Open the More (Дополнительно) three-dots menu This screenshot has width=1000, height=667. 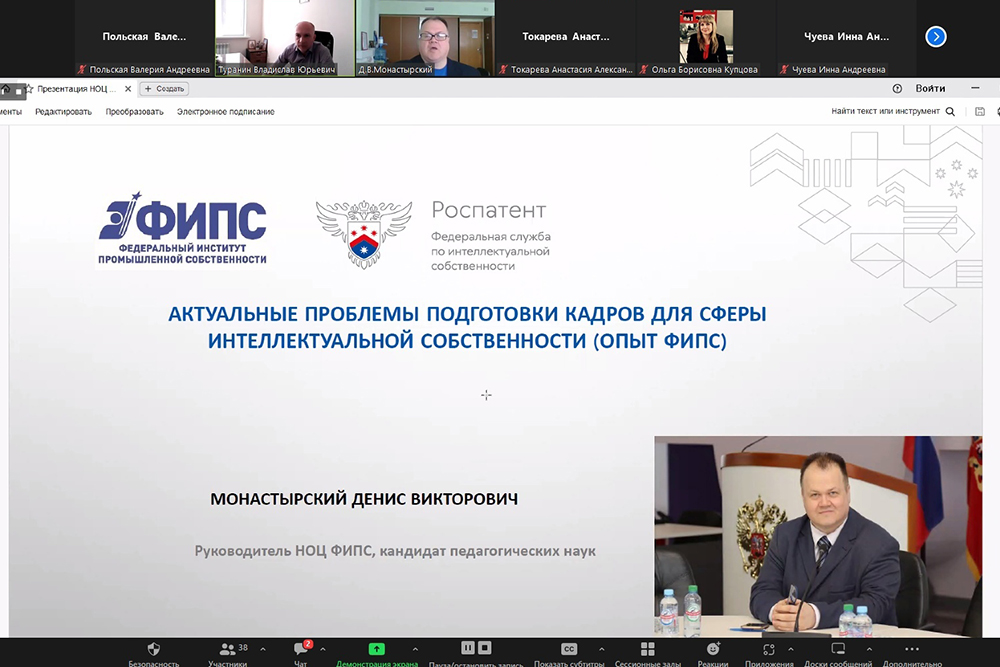point(911,650)
